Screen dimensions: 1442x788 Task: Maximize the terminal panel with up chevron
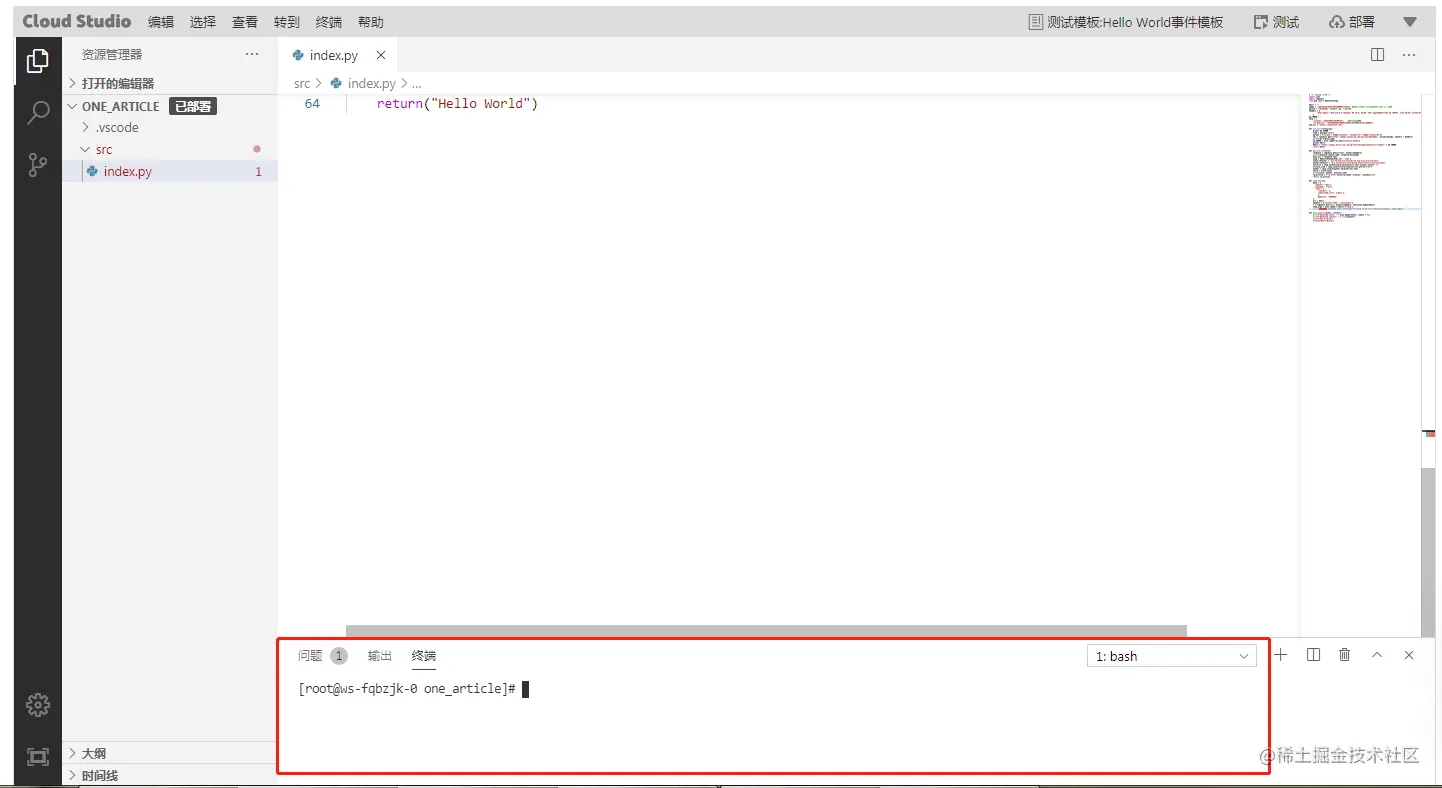coord(1377,655)
